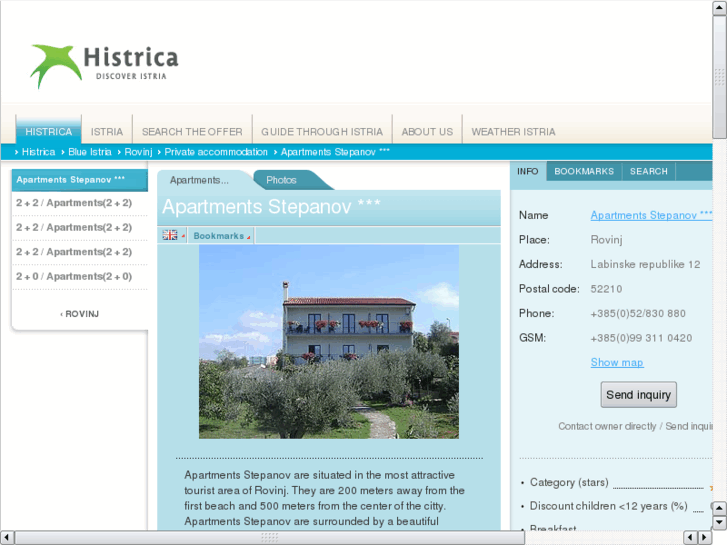Switch to the Apartments... content tab
The width and height of the screenshot is (727, 545).
pyautogui.click(x=199, y=180)
